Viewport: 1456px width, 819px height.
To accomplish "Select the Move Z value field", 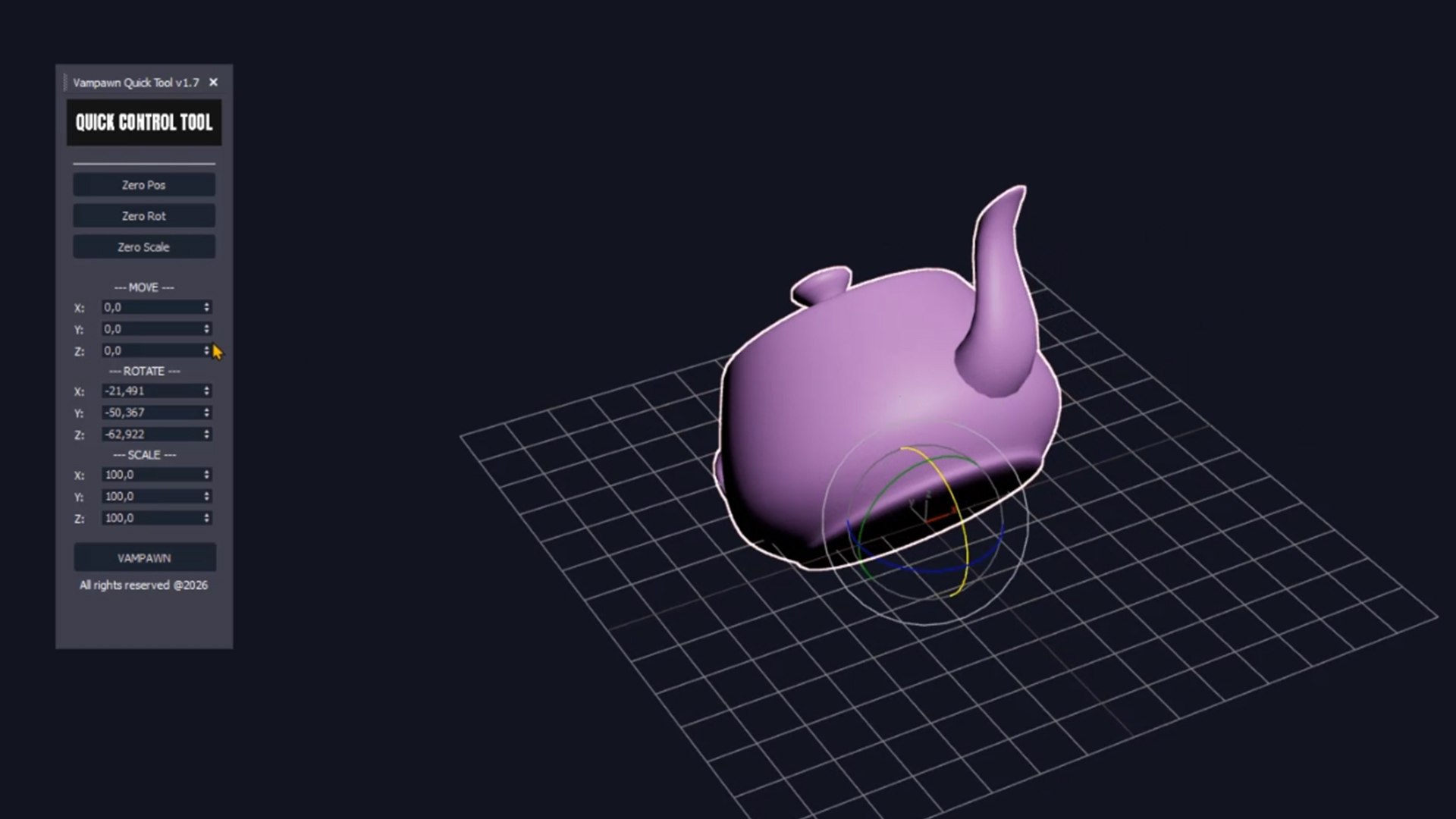I will [152, 351].
